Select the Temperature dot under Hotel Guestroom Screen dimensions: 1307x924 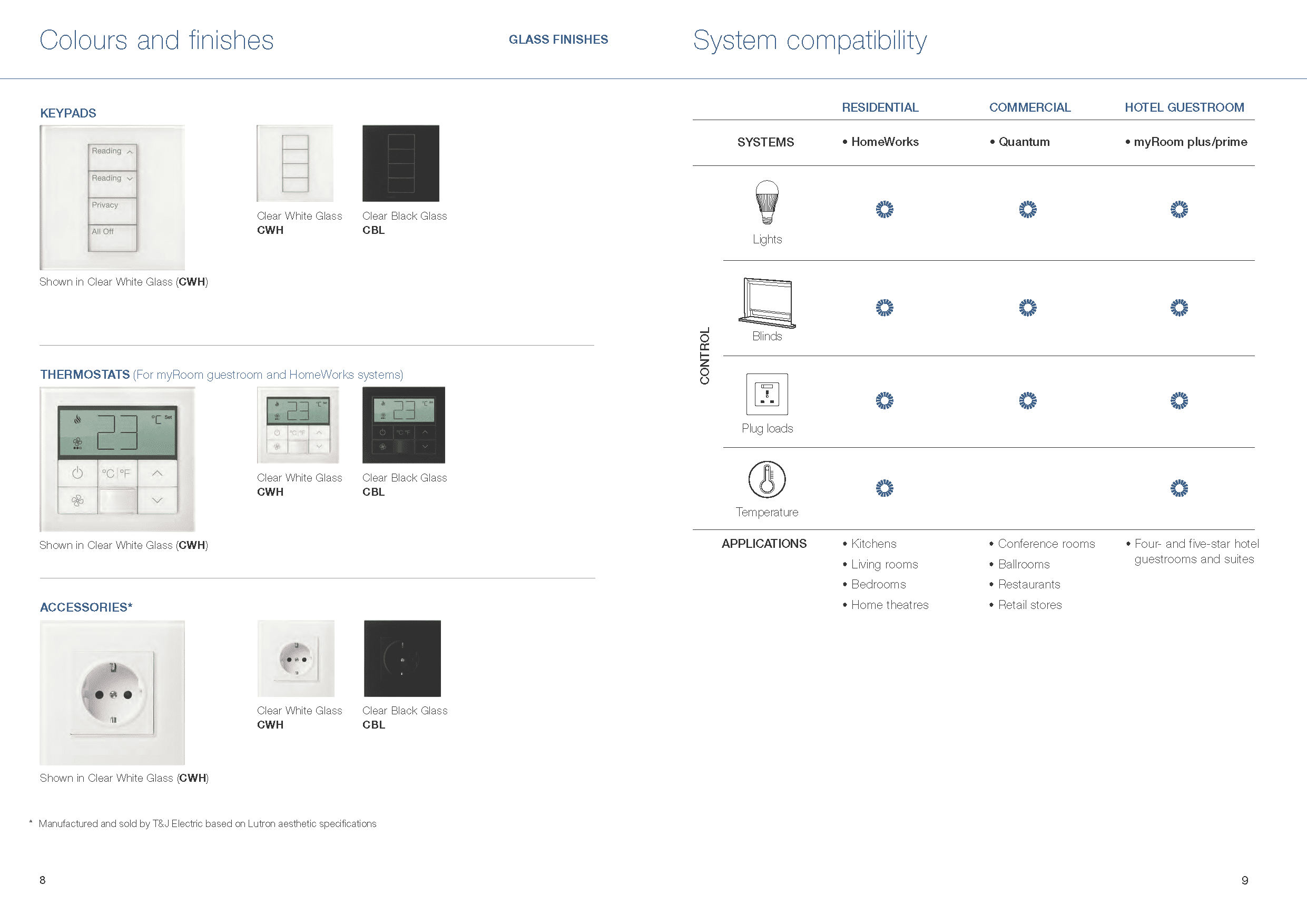click(x=1179, y=488)
